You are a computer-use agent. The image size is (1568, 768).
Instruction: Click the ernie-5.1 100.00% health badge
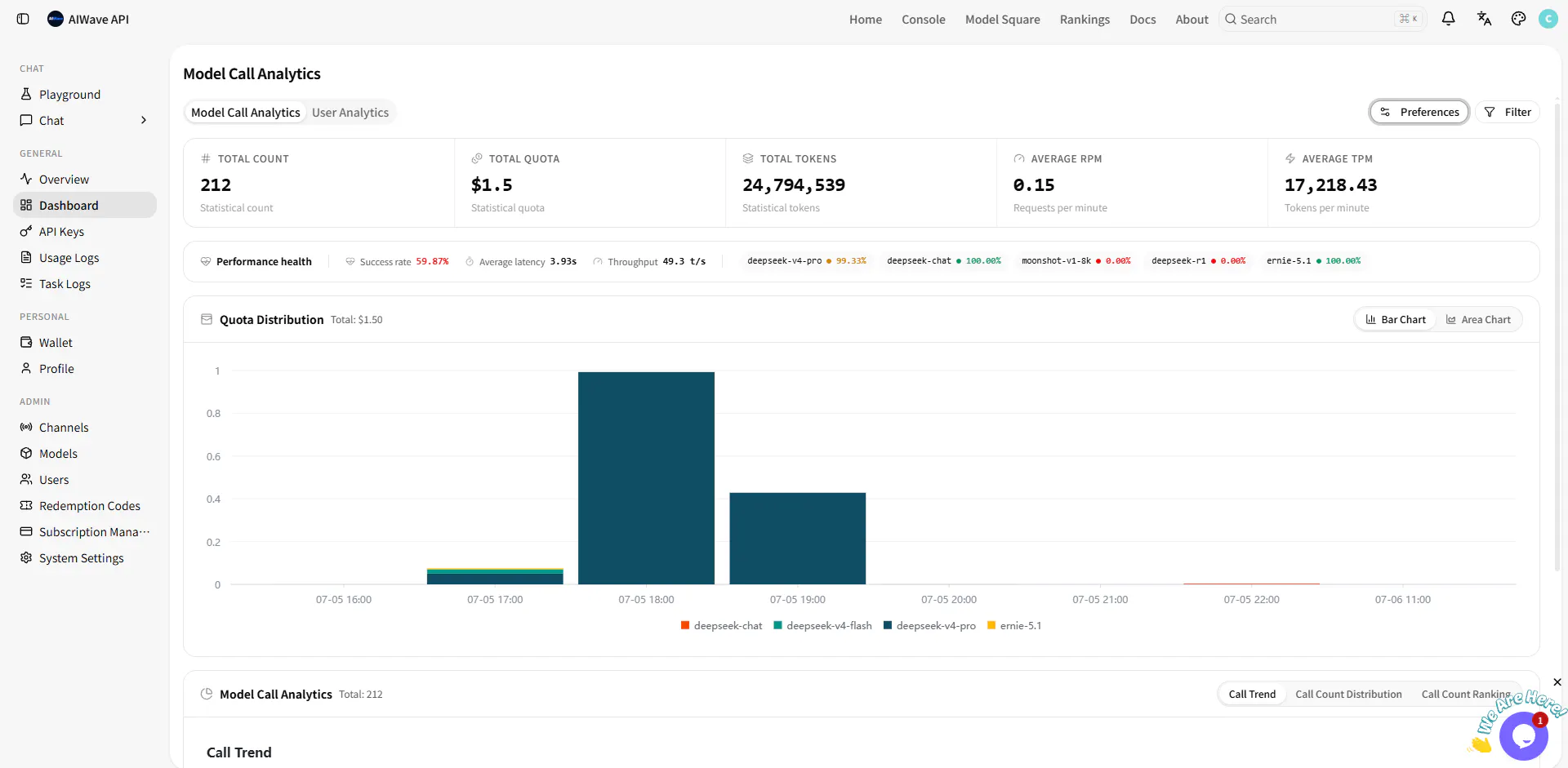(1313, 261)
